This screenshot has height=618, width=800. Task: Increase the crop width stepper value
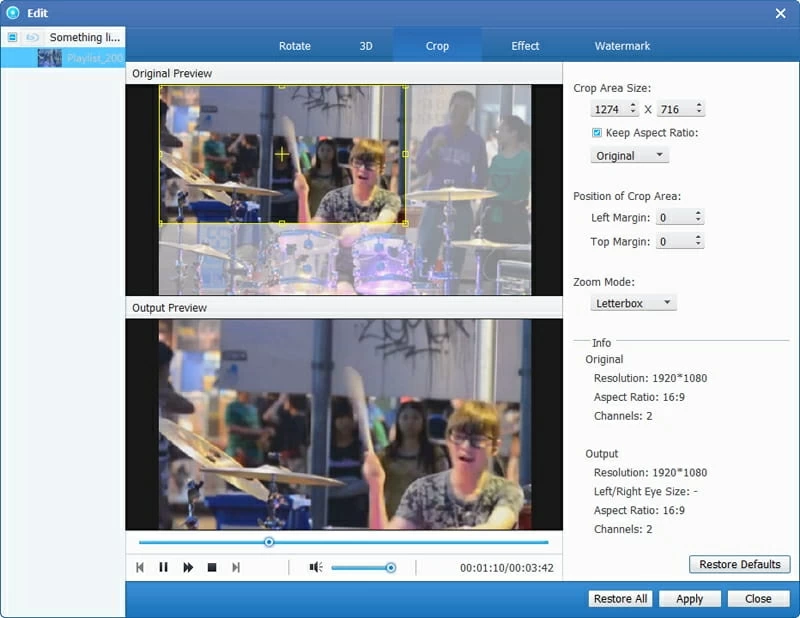[634, 105]
